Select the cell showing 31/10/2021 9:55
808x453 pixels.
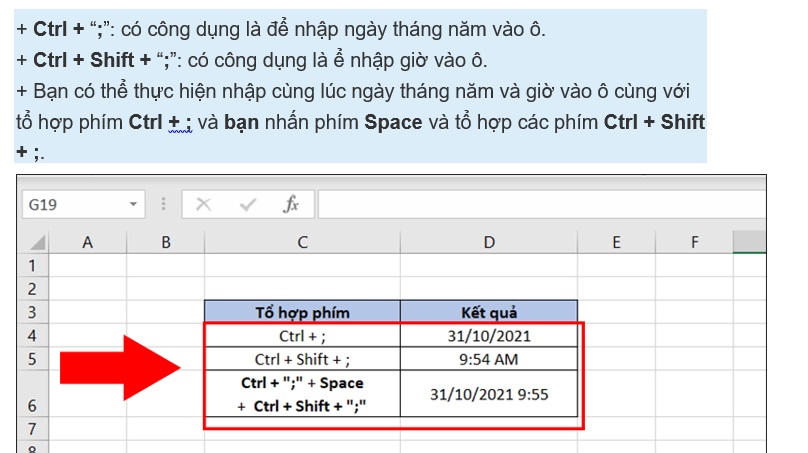488,396
